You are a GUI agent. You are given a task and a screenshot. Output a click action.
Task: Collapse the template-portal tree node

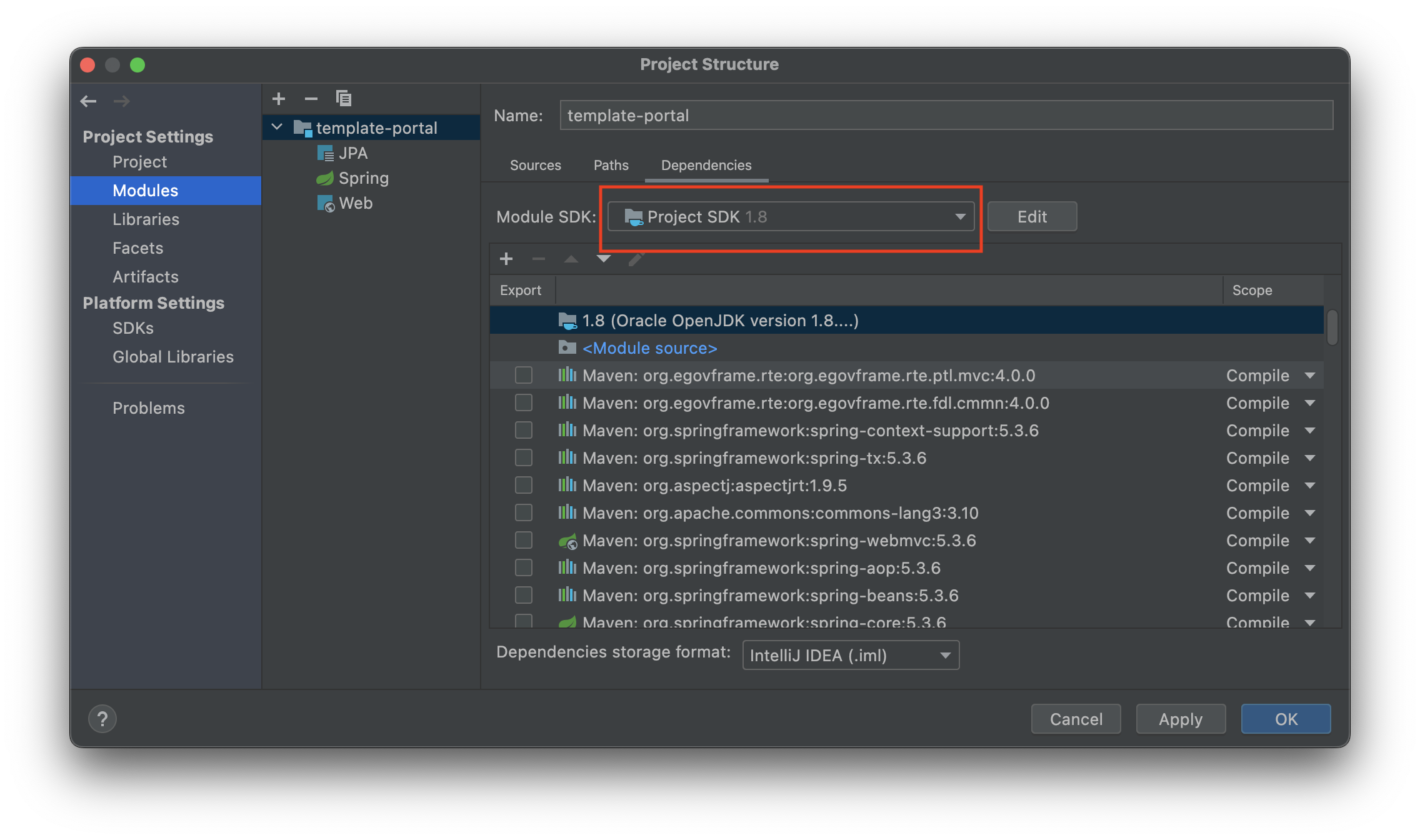[277, 127]
